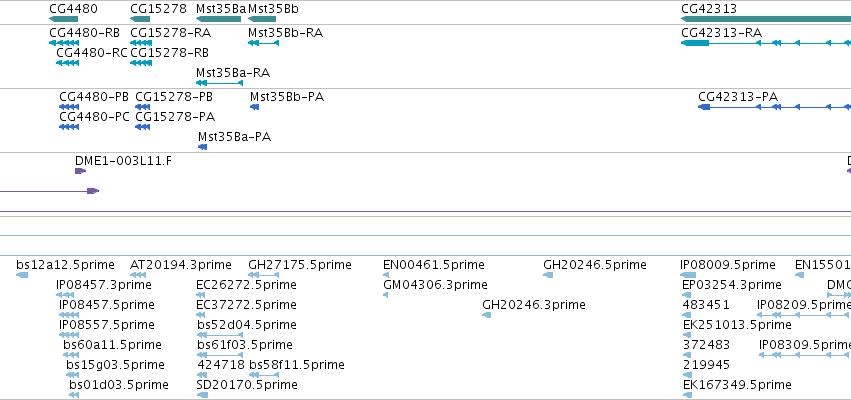Click the CG42313 gene bar
Image resolution: width=851 pixels, height=400 pixels.
click(x=766, y=19)
